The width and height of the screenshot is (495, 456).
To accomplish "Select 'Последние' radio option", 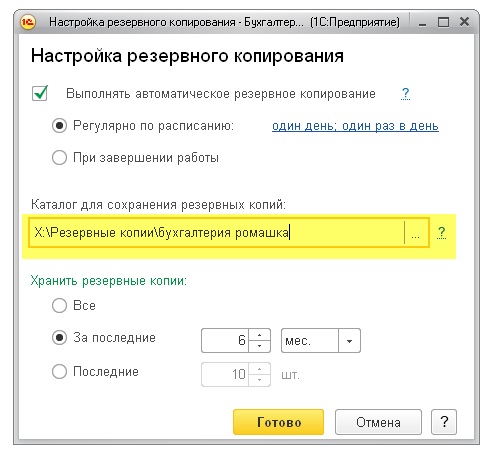I will (x=59, y=371).
